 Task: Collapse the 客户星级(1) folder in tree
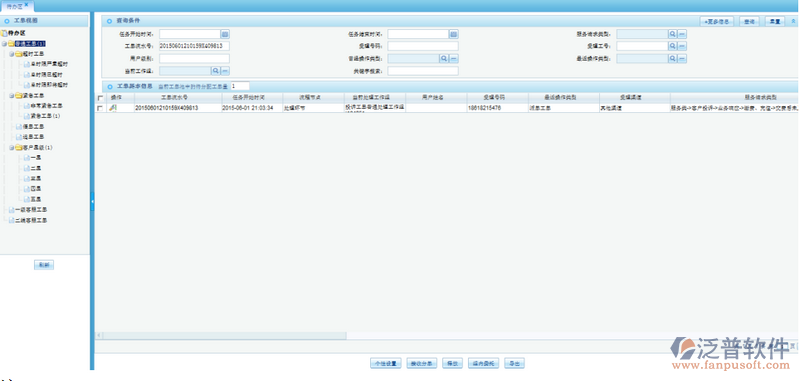12,147
